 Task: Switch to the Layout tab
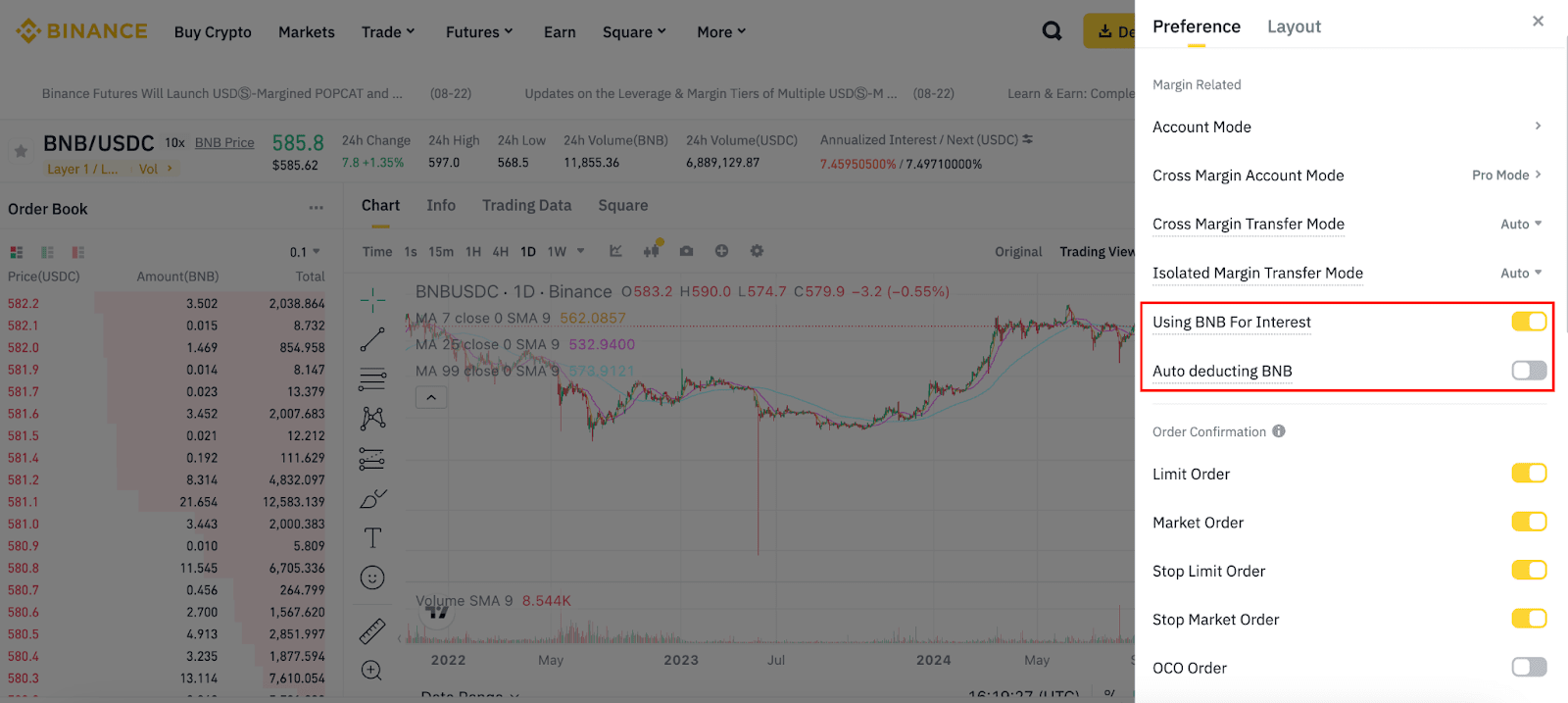click(1294, 26)
